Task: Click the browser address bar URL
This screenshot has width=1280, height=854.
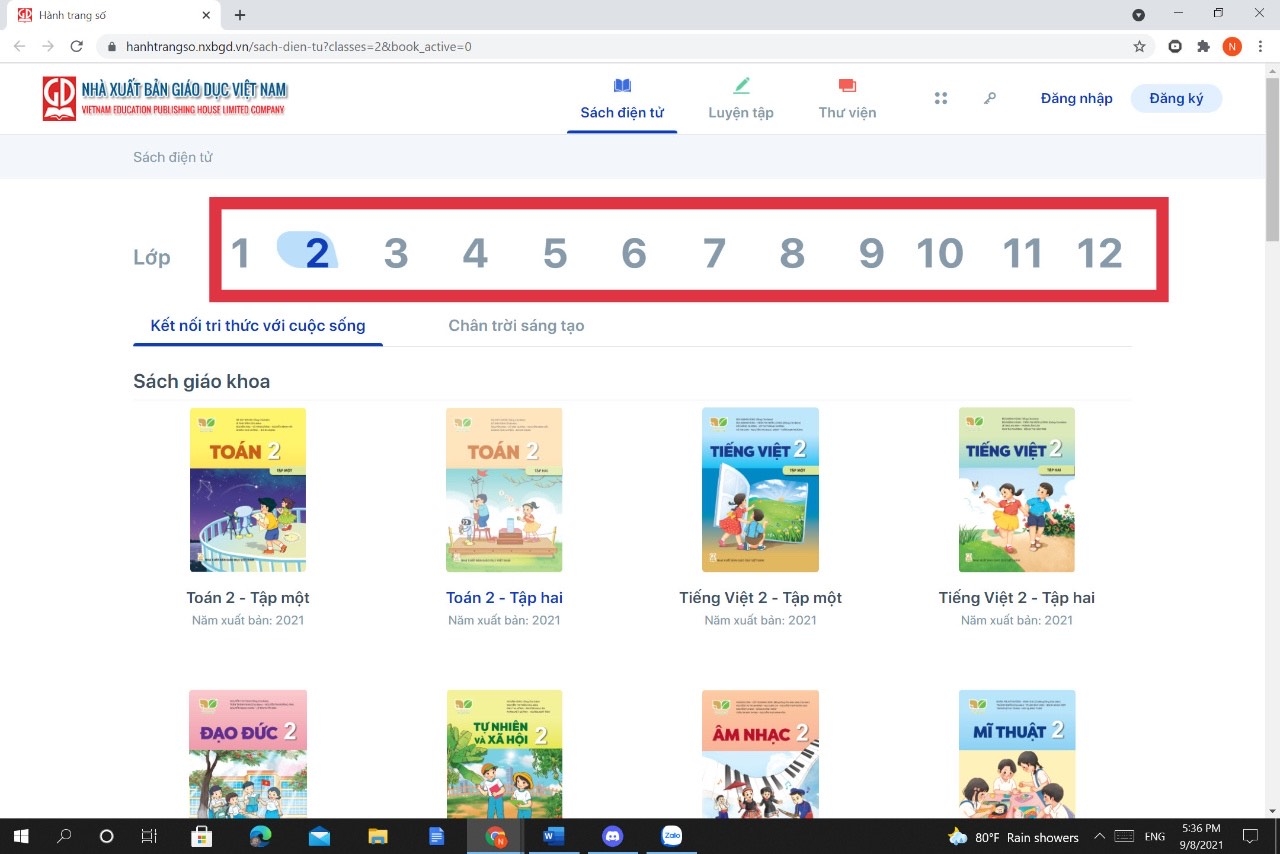Action: pos(298,47)
